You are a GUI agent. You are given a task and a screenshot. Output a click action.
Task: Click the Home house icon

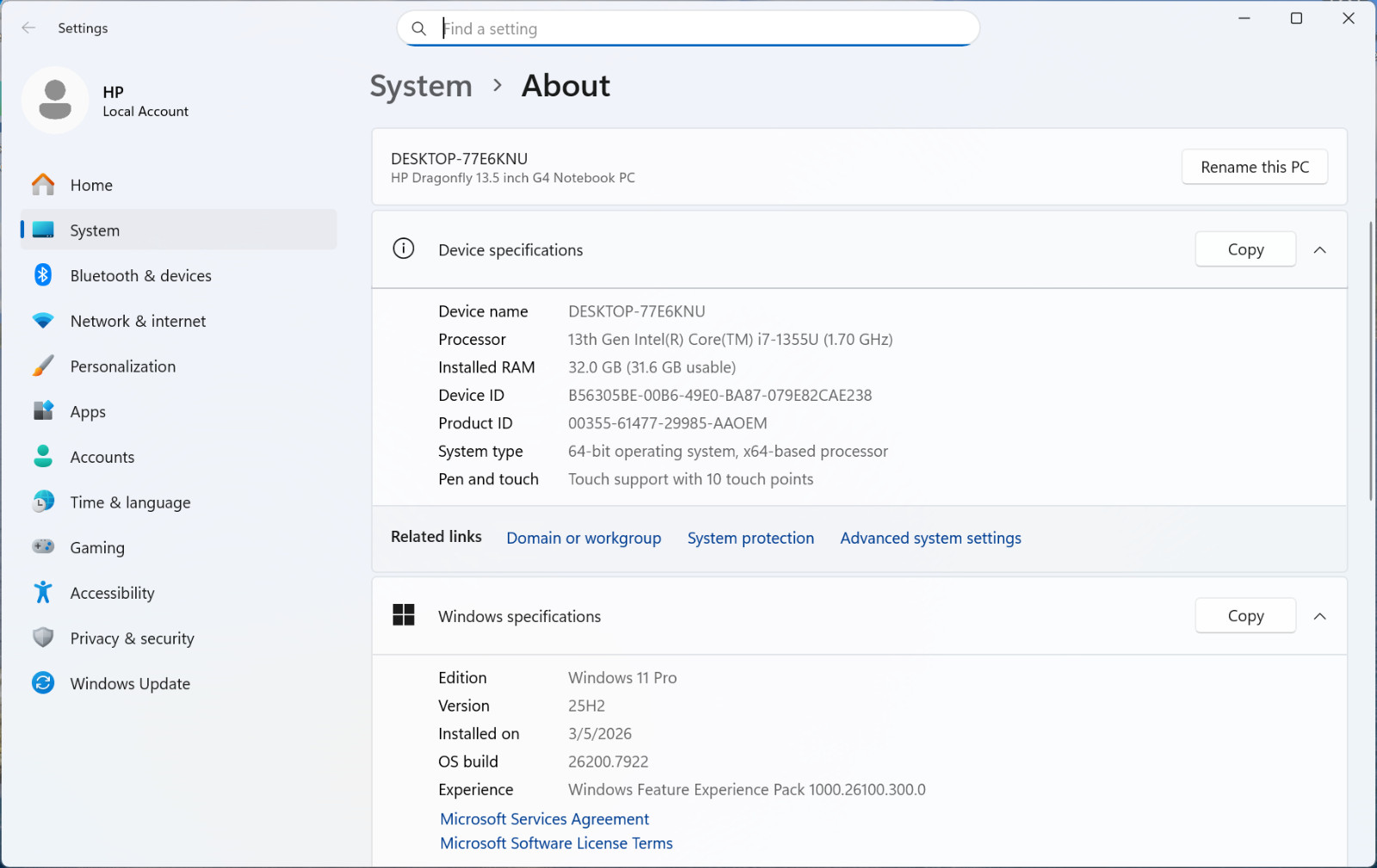[43, 185]
